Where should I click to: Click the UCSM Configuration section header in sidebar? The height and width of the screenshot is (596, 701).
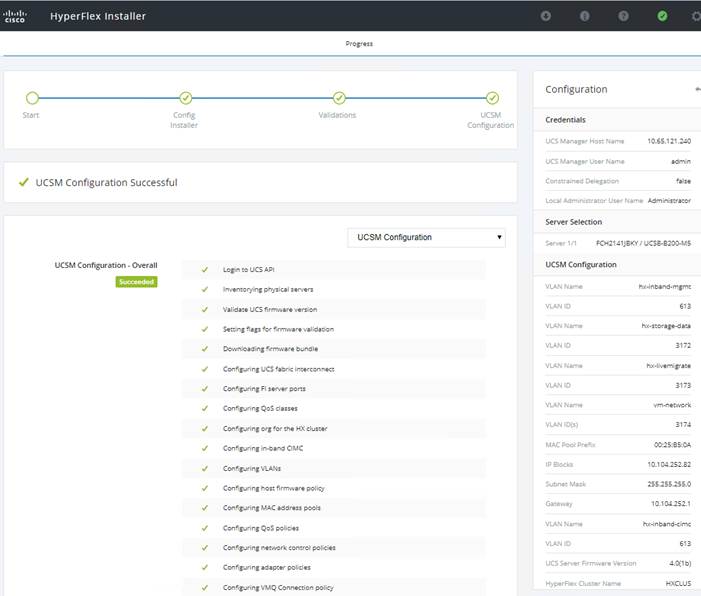click(581, 265)
